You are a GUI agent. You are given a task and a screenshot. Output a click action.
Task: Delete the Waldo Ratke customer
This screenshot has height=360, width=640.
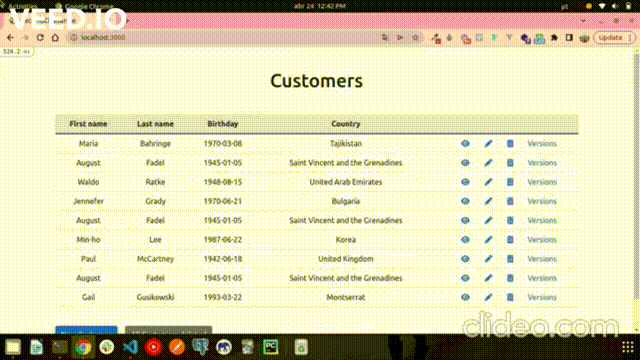[x=510, y=182]
